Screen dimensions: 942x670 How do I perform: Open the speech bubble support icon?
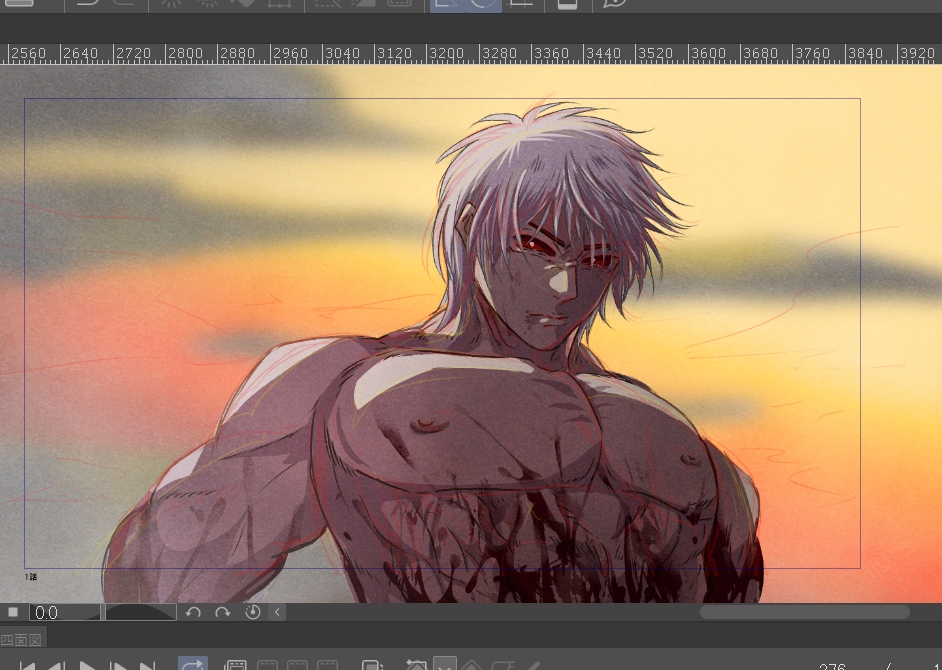click(x=615, y=3)
